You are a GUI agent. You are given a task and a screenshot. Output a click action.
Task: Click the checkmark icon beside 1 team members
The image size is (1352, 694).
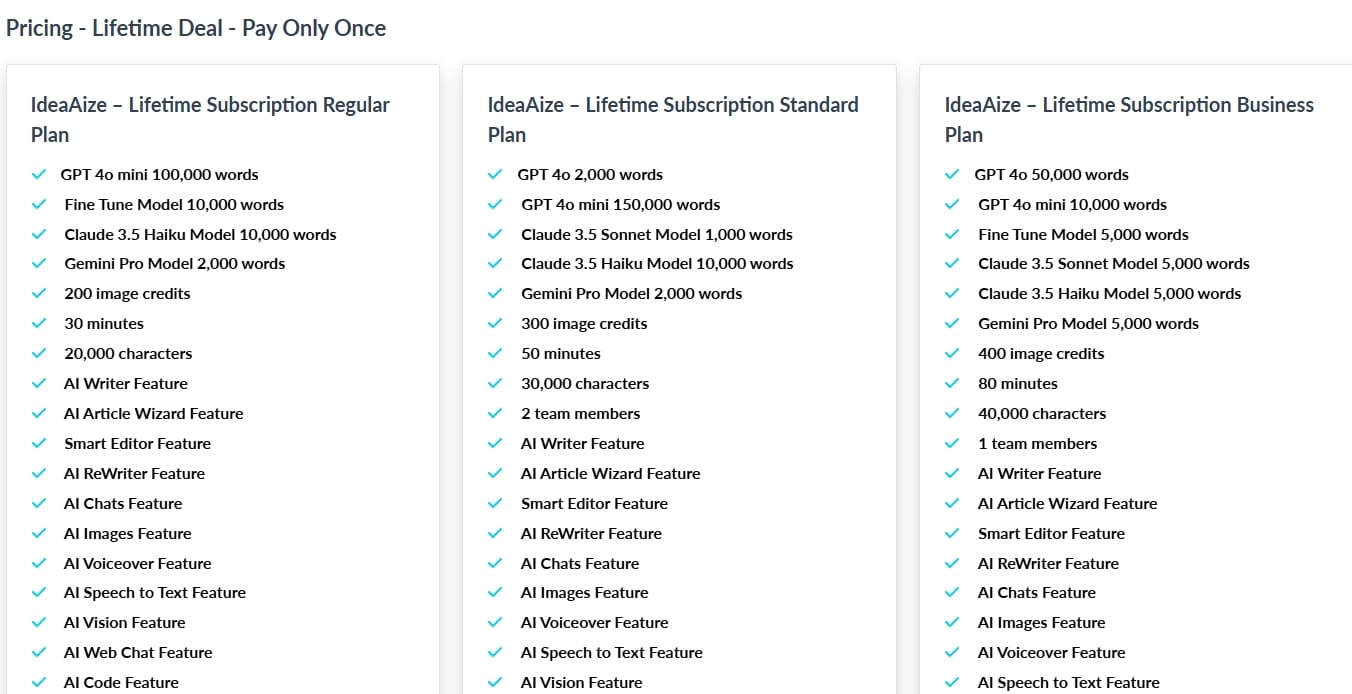point(952,443)
